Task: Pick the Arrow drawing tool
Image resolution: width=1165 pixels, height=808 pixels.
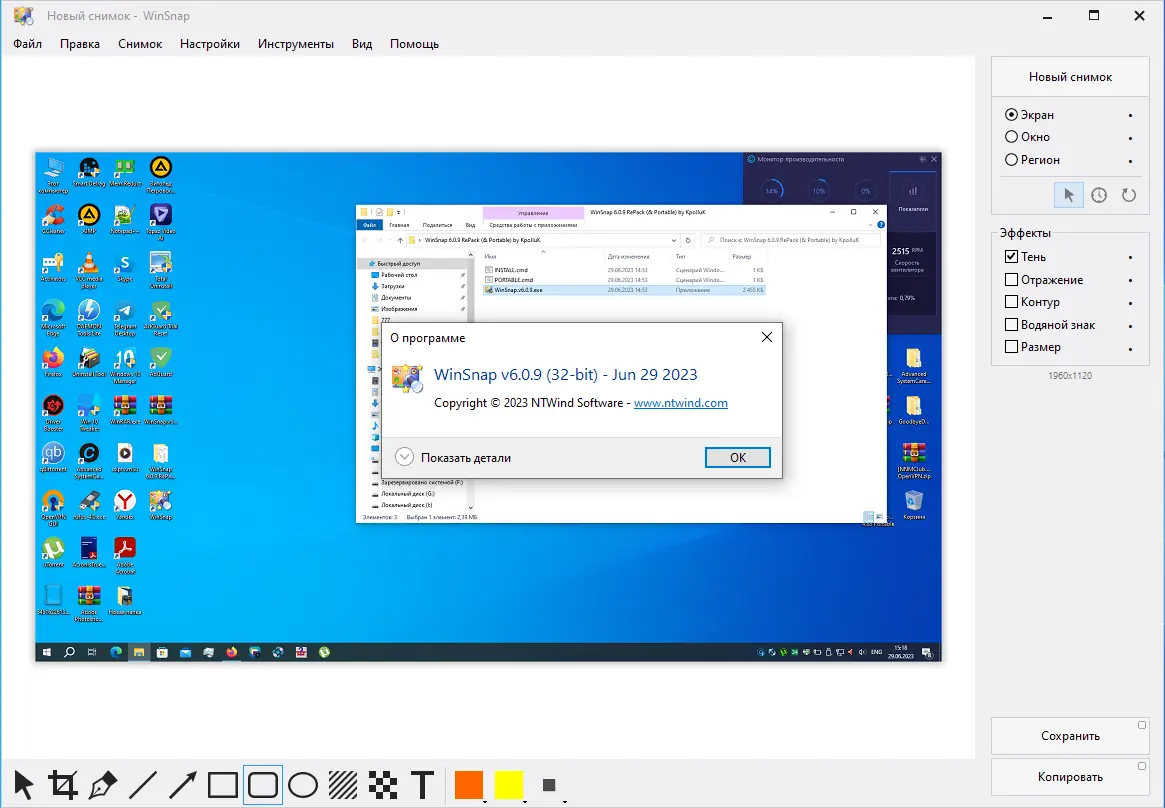Action: (x=182, y=785)
